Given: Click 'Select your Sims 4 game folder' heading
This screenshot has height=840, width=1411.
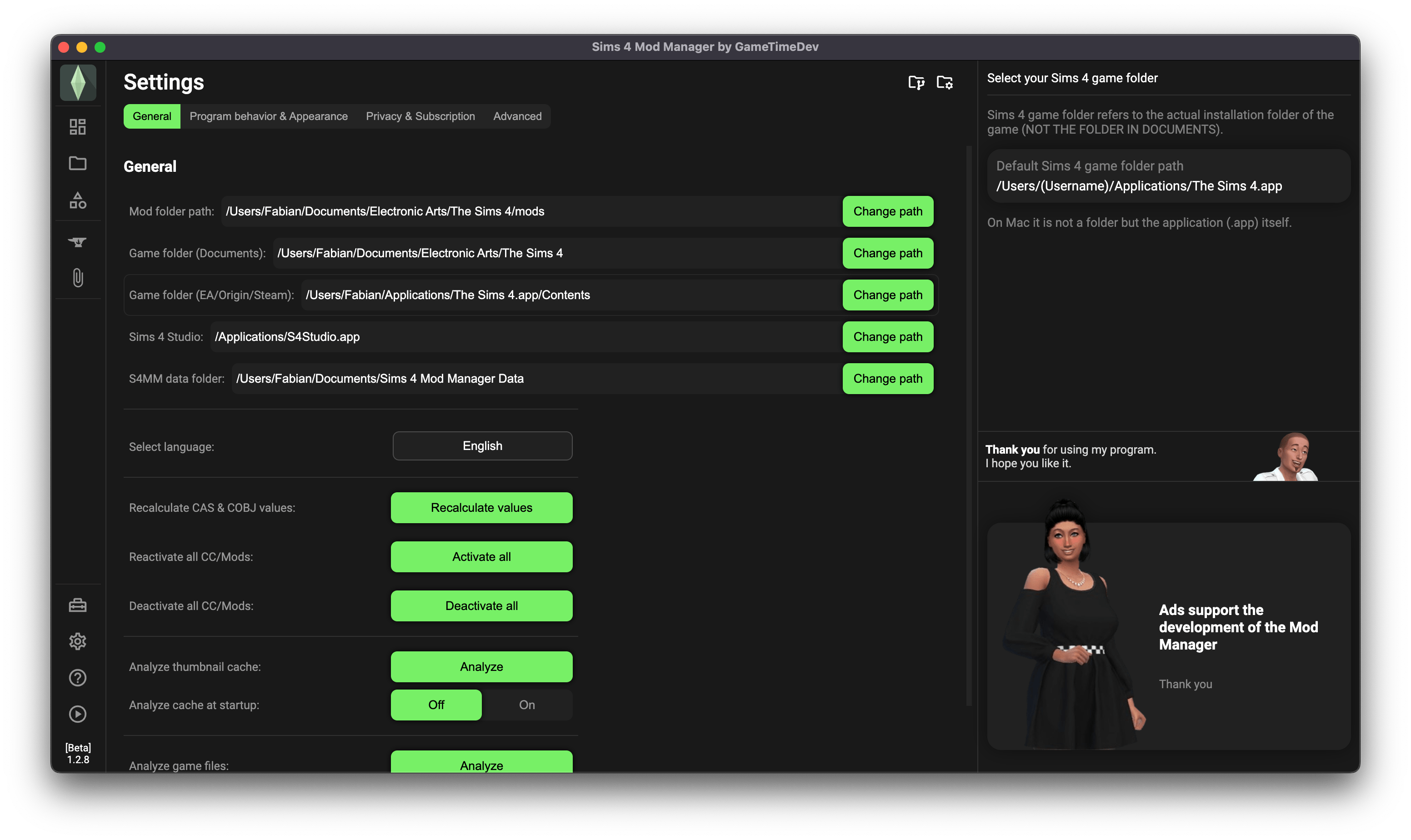Looking at the screenshot, I should pos(1072,78).
